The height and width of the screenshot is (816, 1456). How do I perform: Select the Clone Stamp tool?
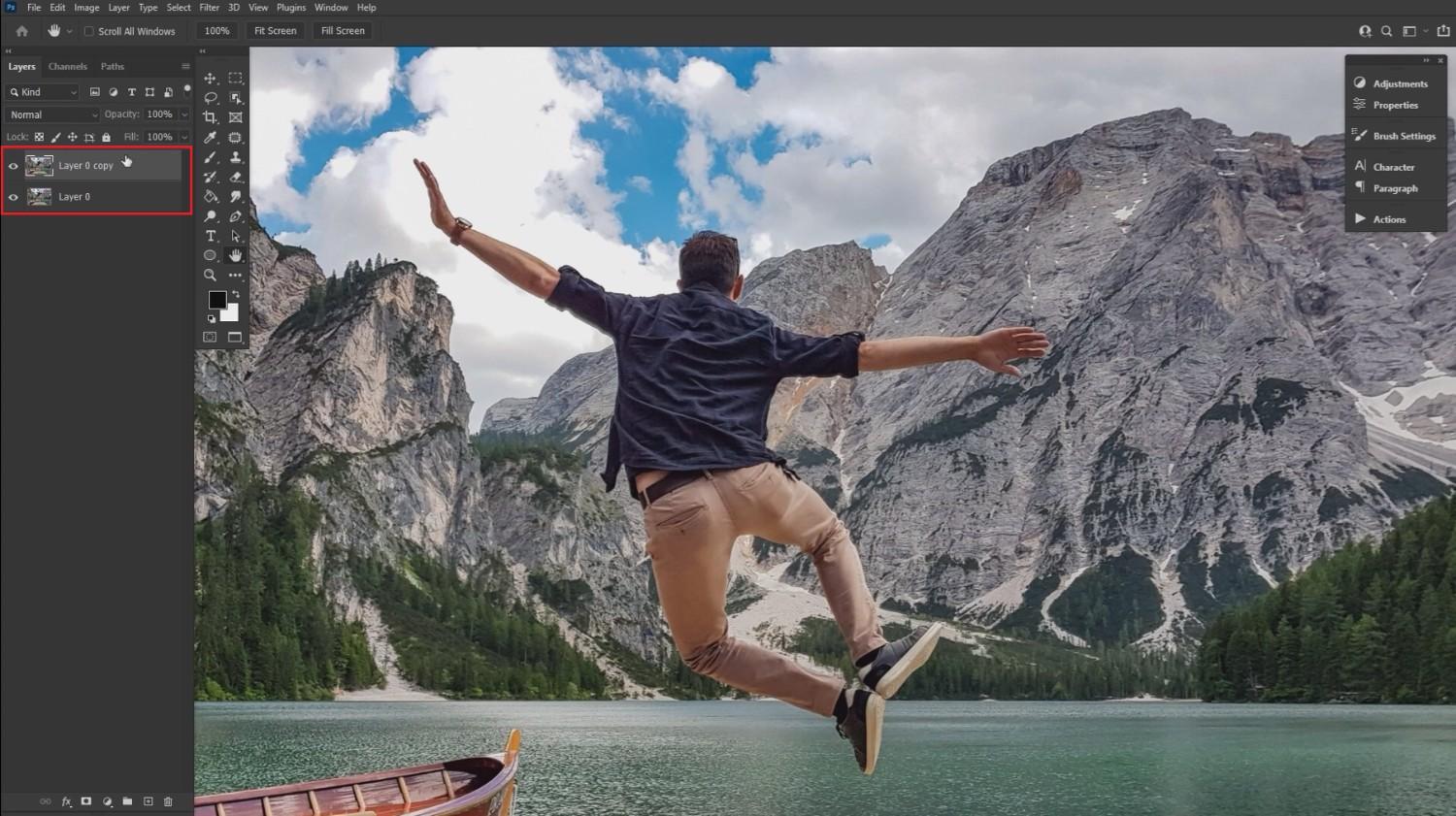pos(235,157)
